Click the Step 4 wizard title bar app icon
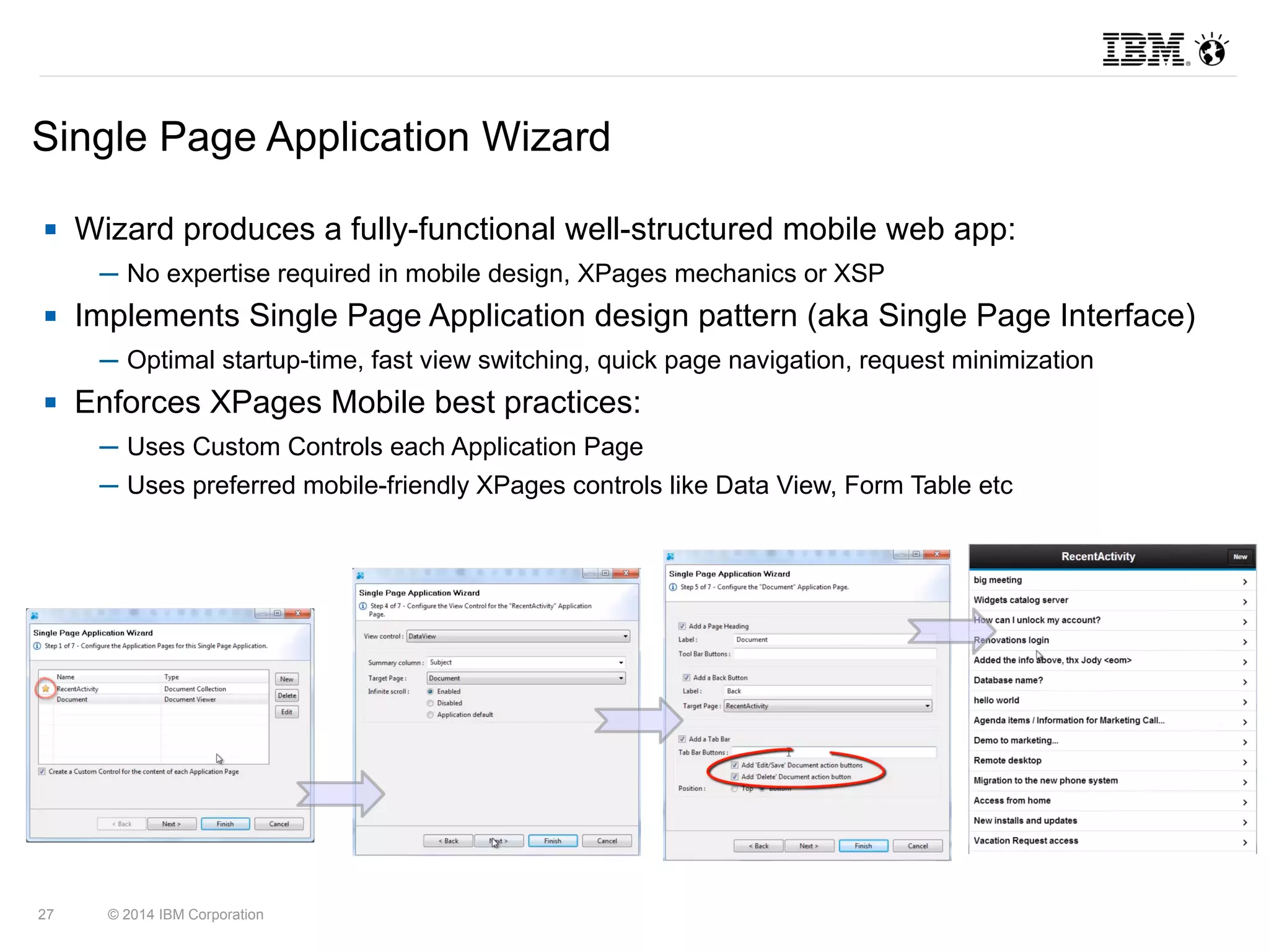The image size is (1269, 952). tap(361, 575)
